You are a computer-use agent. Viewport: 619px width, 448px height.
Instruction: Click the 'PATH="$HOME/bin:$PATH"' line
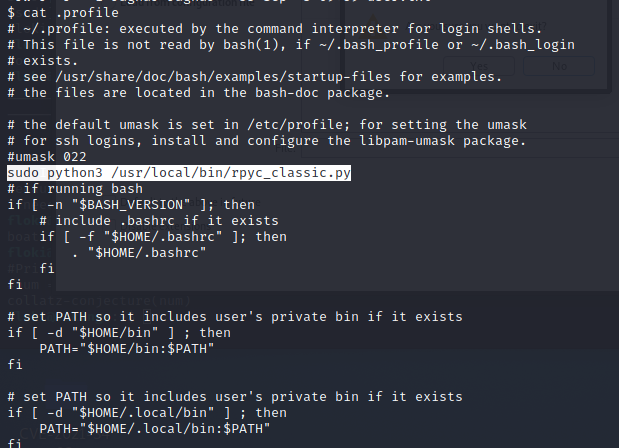pos(127,349)
